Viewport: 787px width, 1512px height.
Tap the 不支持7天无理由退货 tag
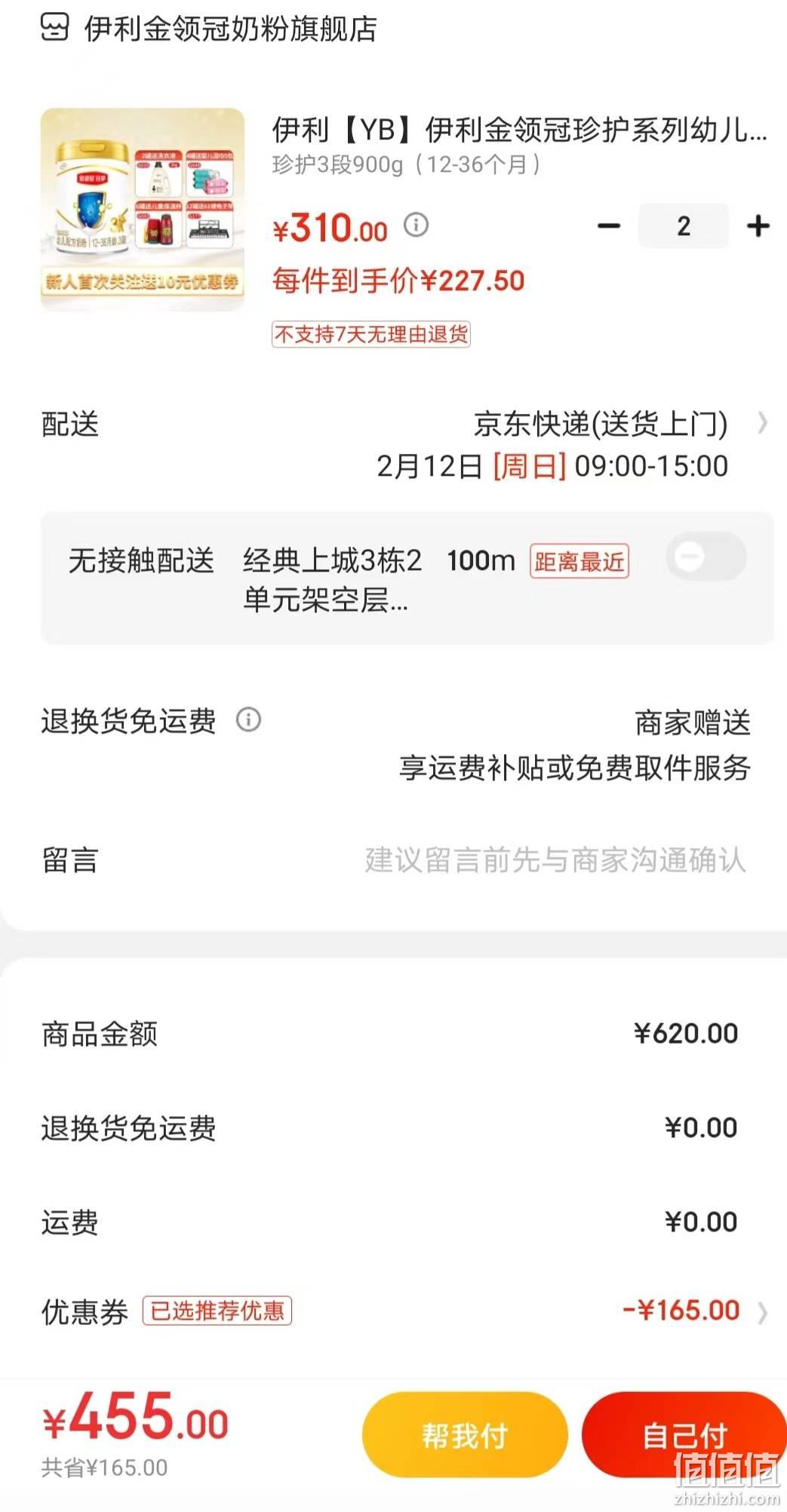(x=371, y=334)
